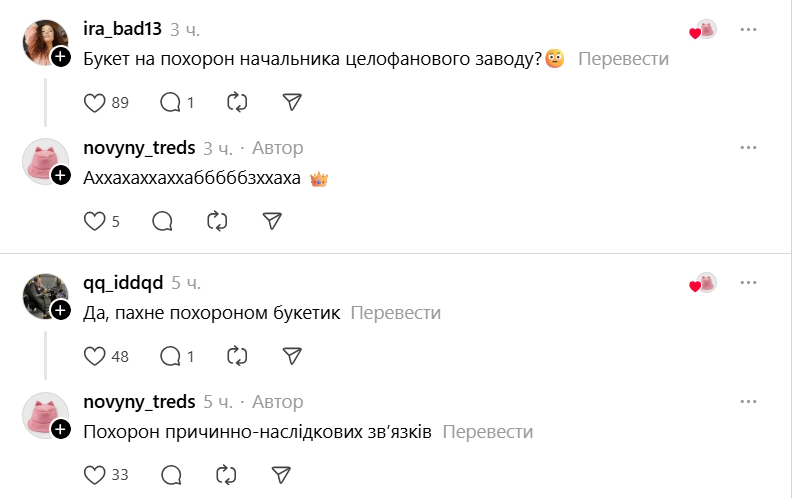Image resolution: width=792 pixels, height=498 pixels.
Task: Reply to novyny_treds' laughing comment
Action: [x=162, y=221]
